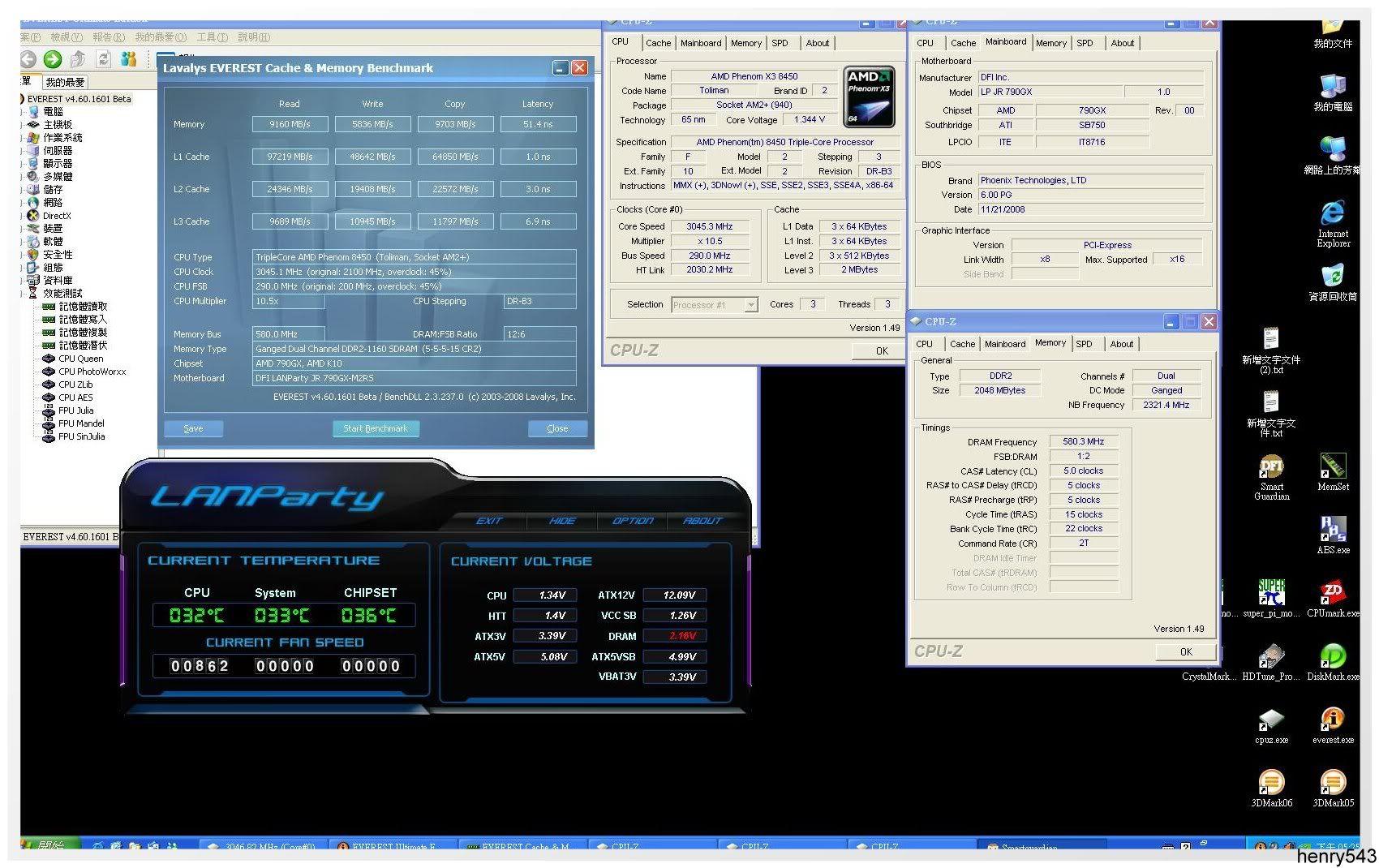1379x868 pixels.
Task: Click OPTION in LANParty Smart Guardian
Action: pyautogui.click(x=633, y=521)
